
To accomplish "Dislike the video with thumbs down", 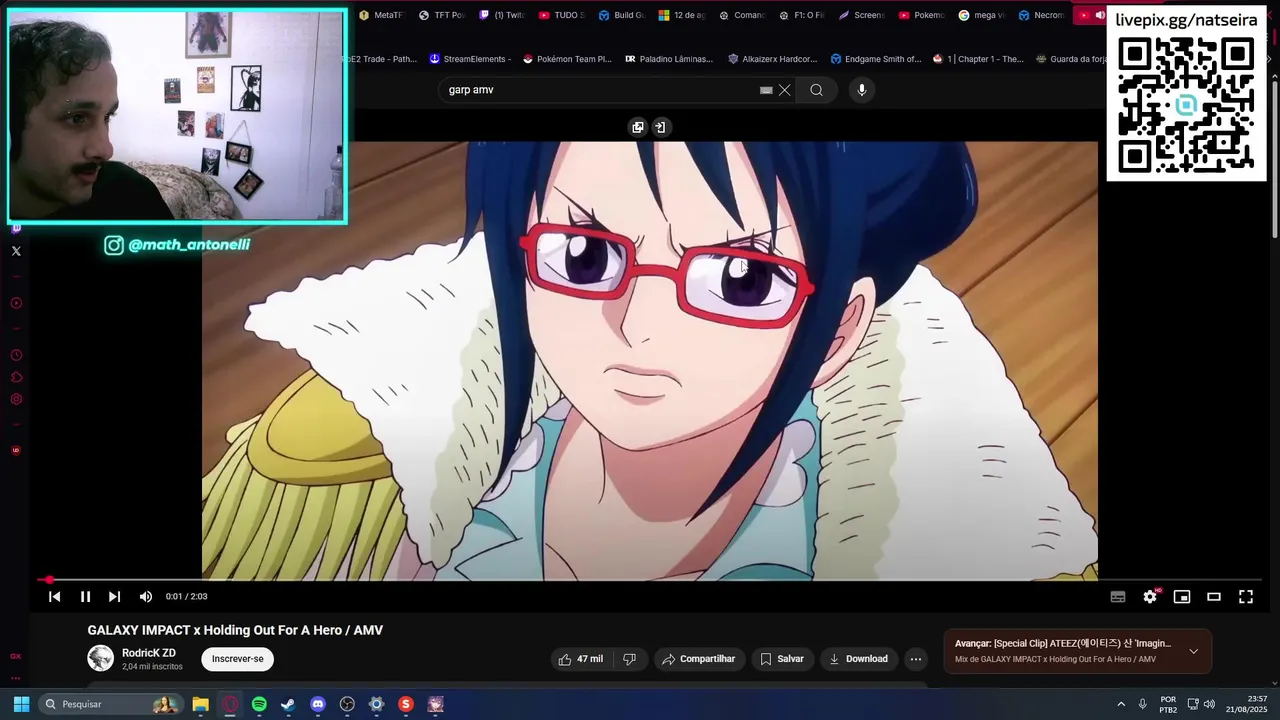I will (x=630, y=659).
